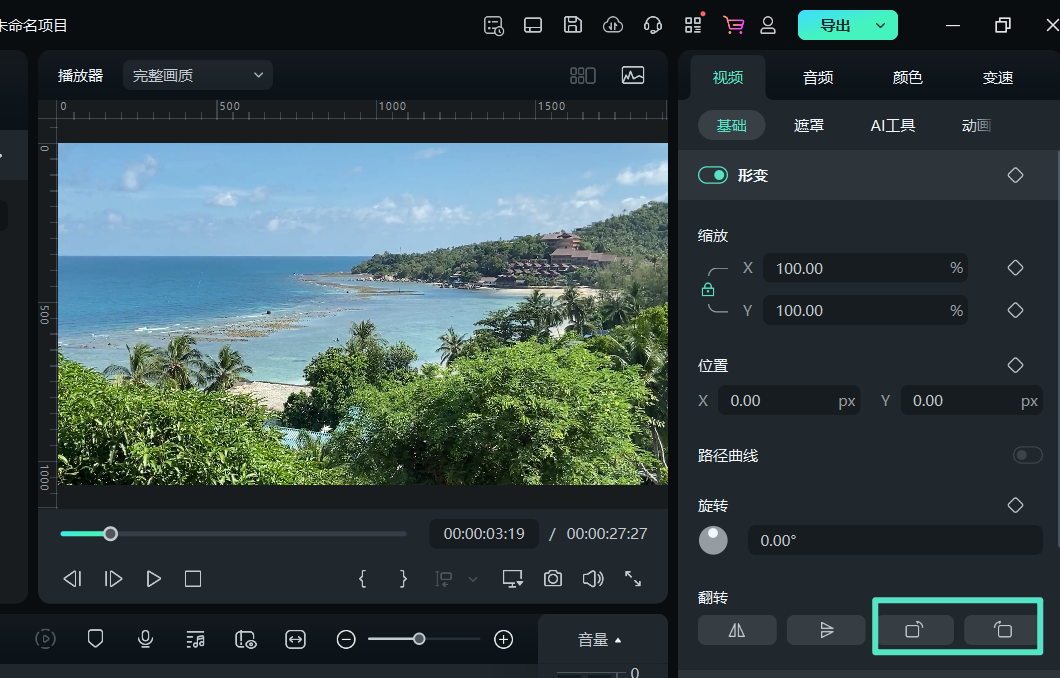Click the voiceover microphone icon
This screenshot has height=678, width=1060.
pyautogui.click(x=146, y=639)
